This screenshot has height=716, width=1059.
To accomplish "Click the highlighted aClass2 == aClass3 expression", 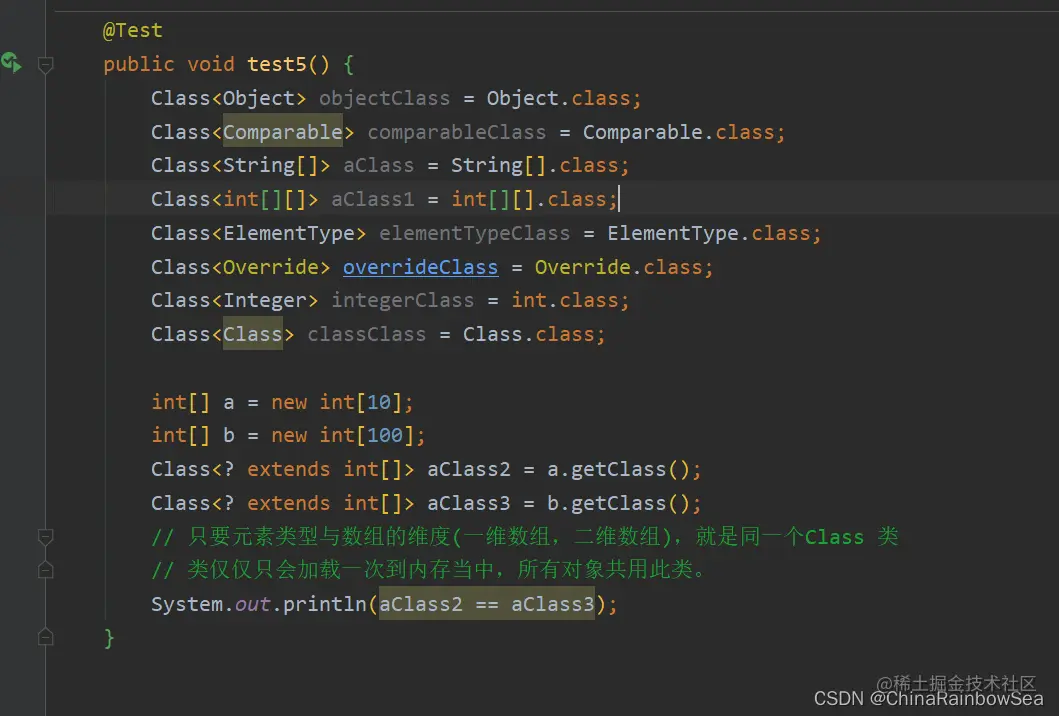I will (x=487, y=603).
